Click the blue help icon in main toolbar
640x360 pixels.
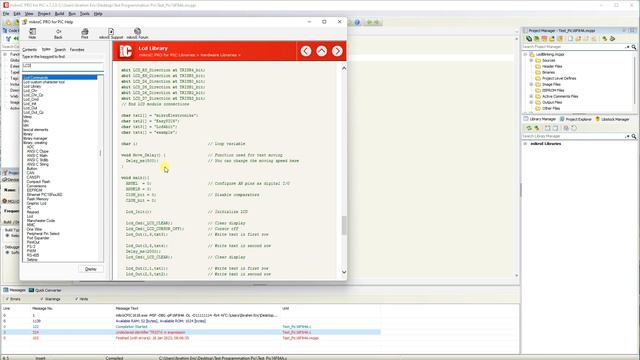(x=357, y=22)
